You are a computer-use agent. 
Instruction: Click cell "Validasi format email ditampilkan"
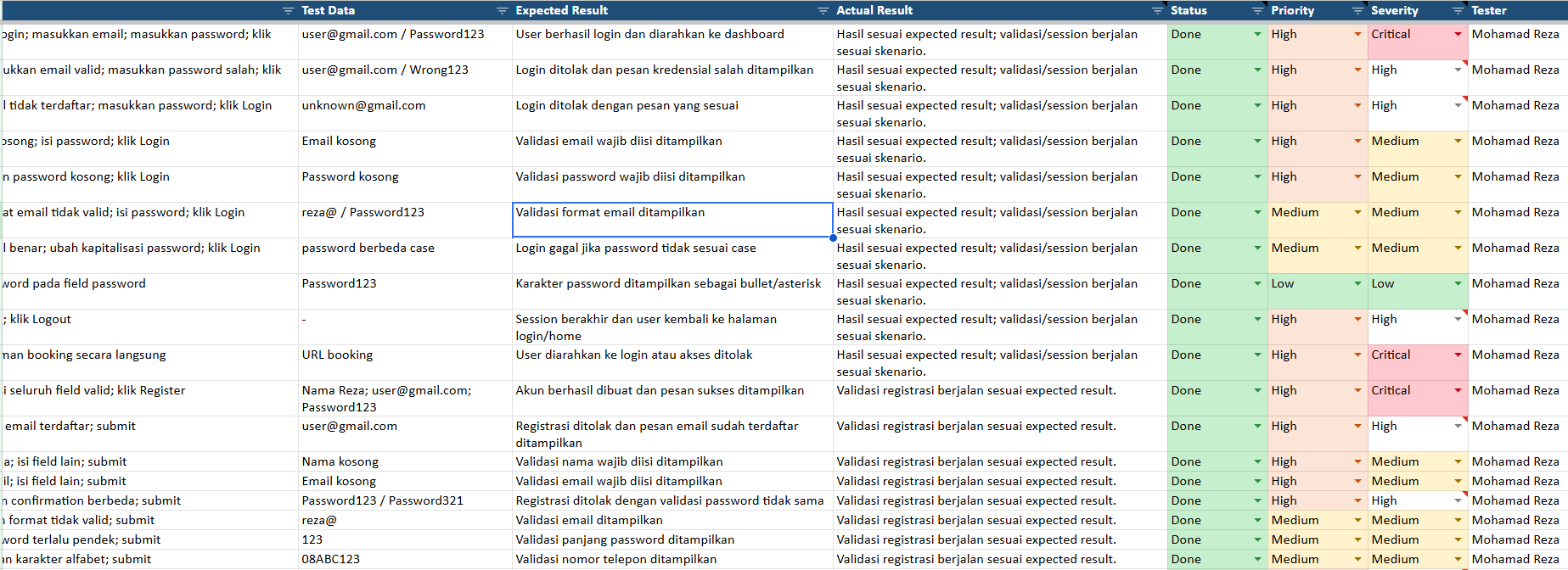click(672, 221)
